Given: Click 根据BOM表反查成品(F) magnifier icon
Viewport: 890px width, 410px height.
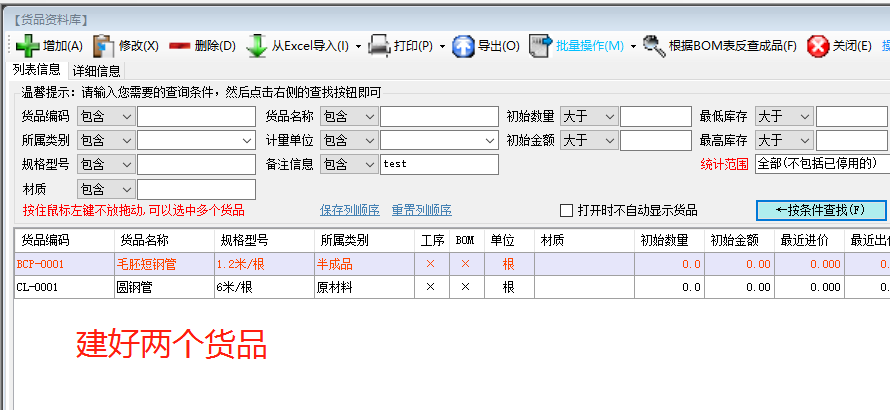Looking at the screenshot, I should (x=654, y=45).
